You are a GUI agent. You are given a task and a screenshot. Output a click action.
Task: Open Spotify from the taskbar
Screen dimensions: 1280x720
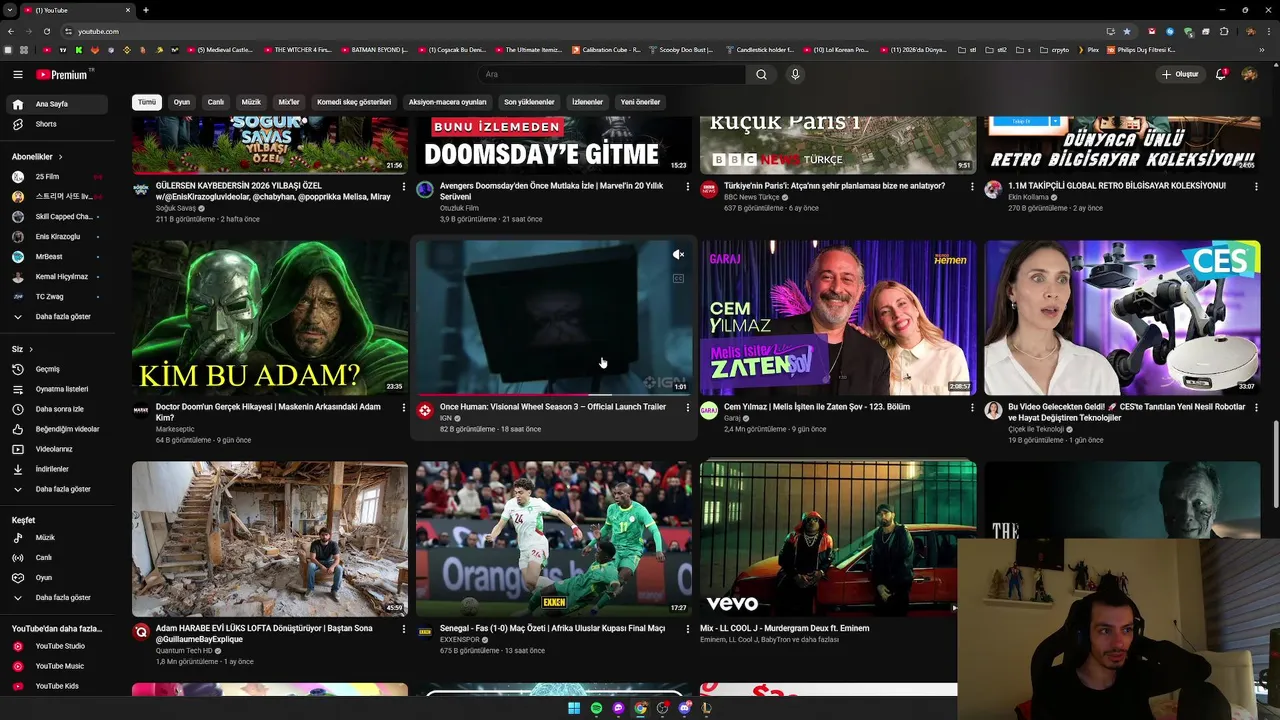point(596,708)
